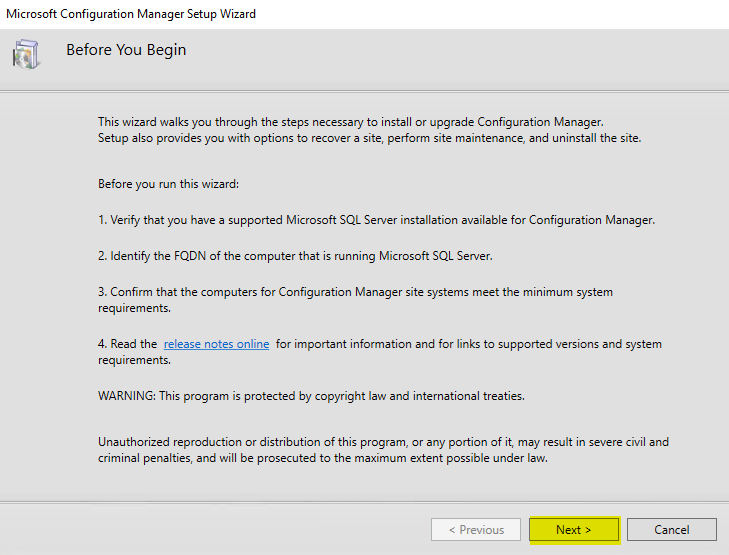This screenshot has height=555, width=729.
Task: Click step 3 about minimum system requirements
Action: point(355,292)
